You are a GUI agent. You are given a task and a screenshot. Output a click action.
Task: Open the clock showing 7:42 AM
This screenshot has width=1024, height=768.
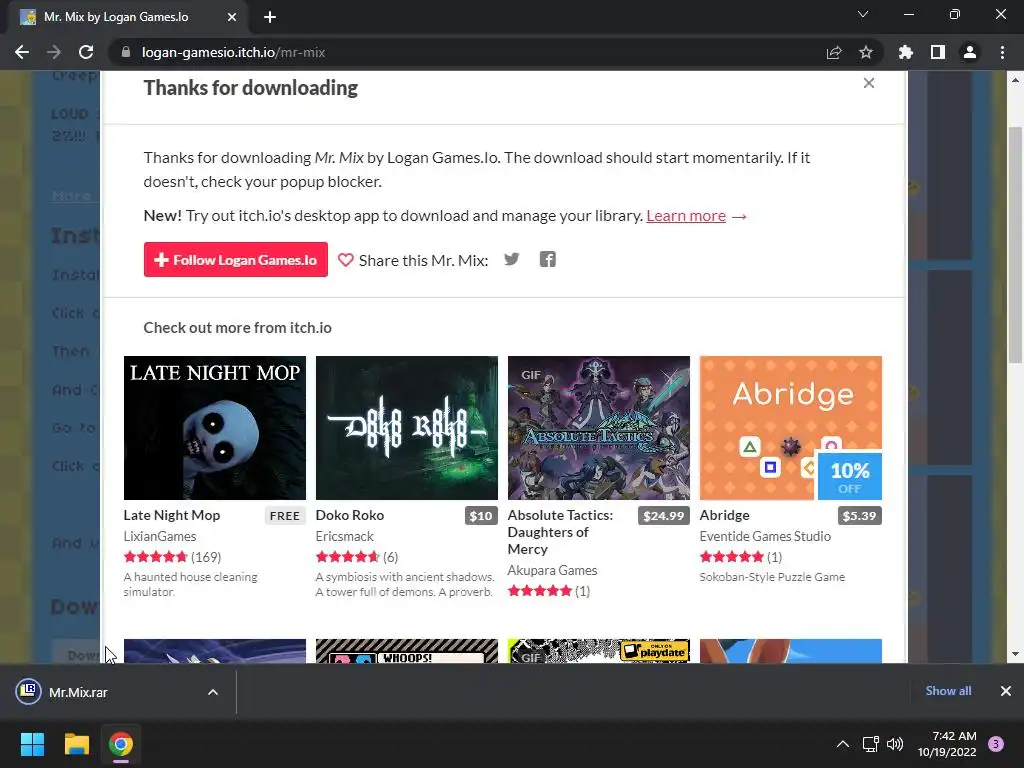pyautogui.click(x=947, y=744)
